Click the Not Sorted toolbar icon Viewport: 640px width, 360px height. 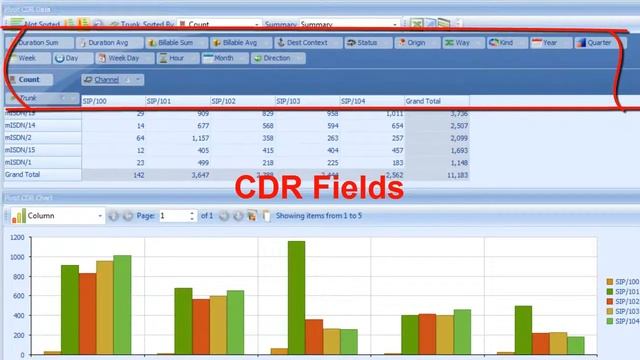[16, 23]
